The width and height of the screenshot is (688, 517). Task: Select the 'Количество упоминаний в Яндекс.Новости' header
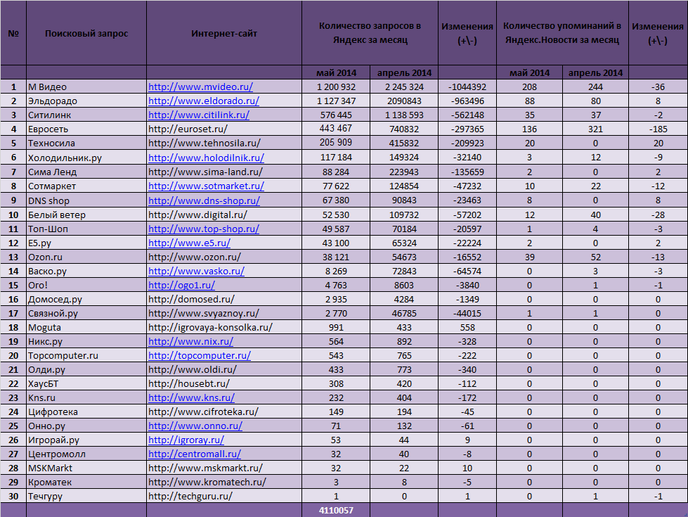tap(562, 33)
